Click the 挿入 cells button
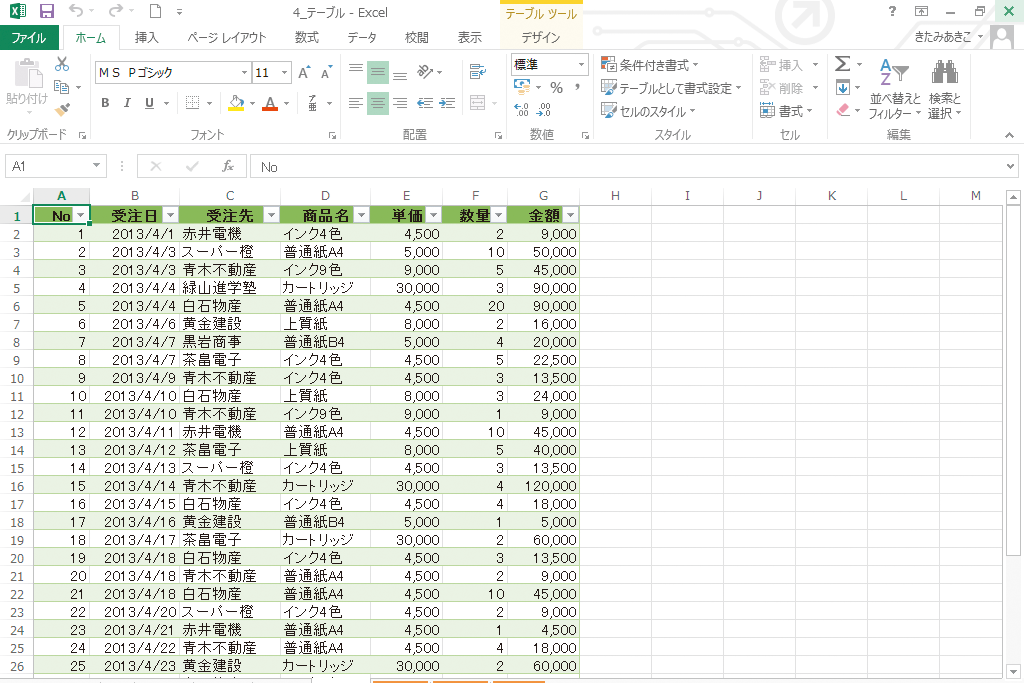This screenshot has height=683, width=1024. 789,65
